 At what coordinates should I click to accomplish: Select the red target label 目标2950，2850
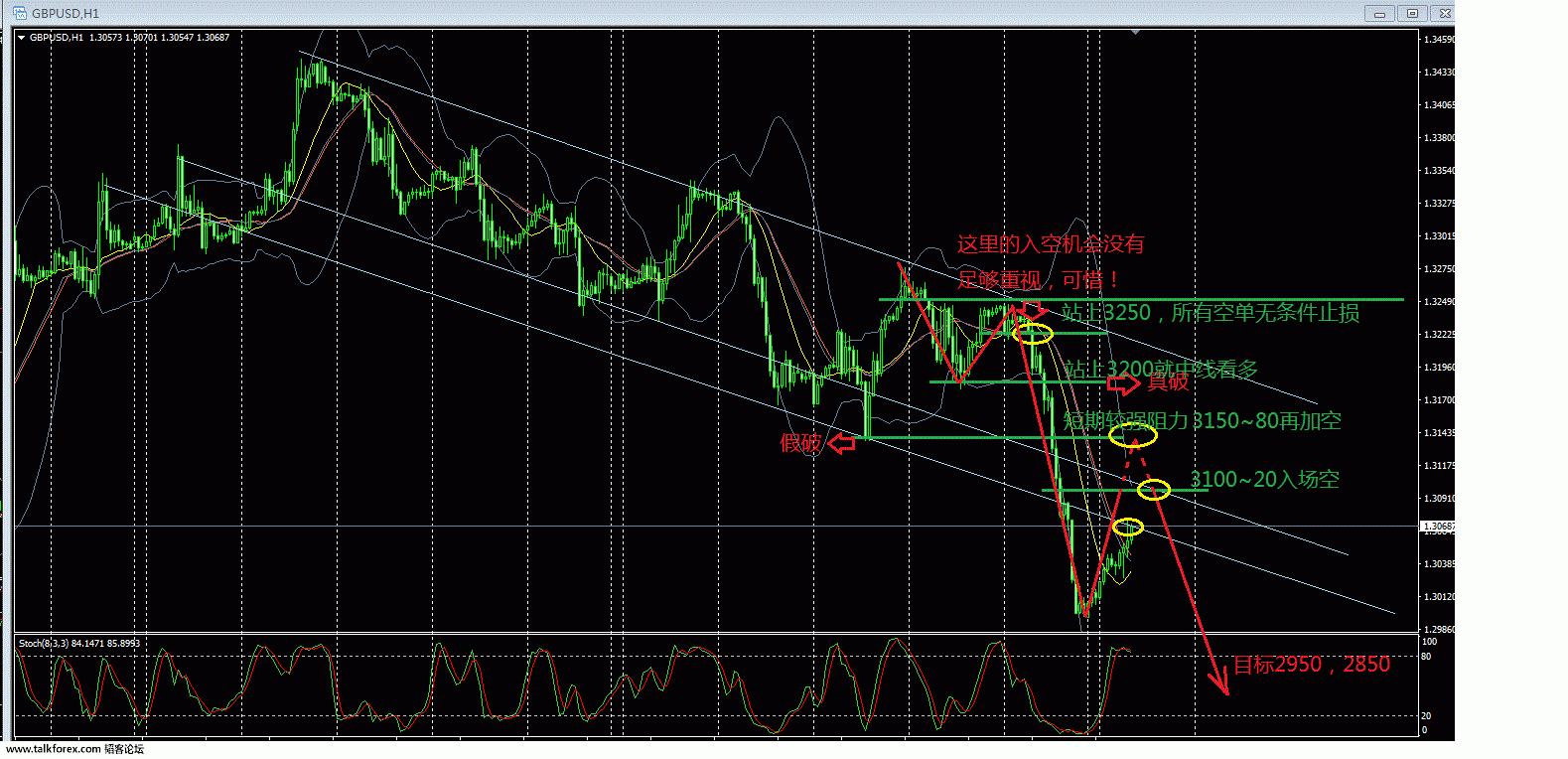click(1312, 665)
